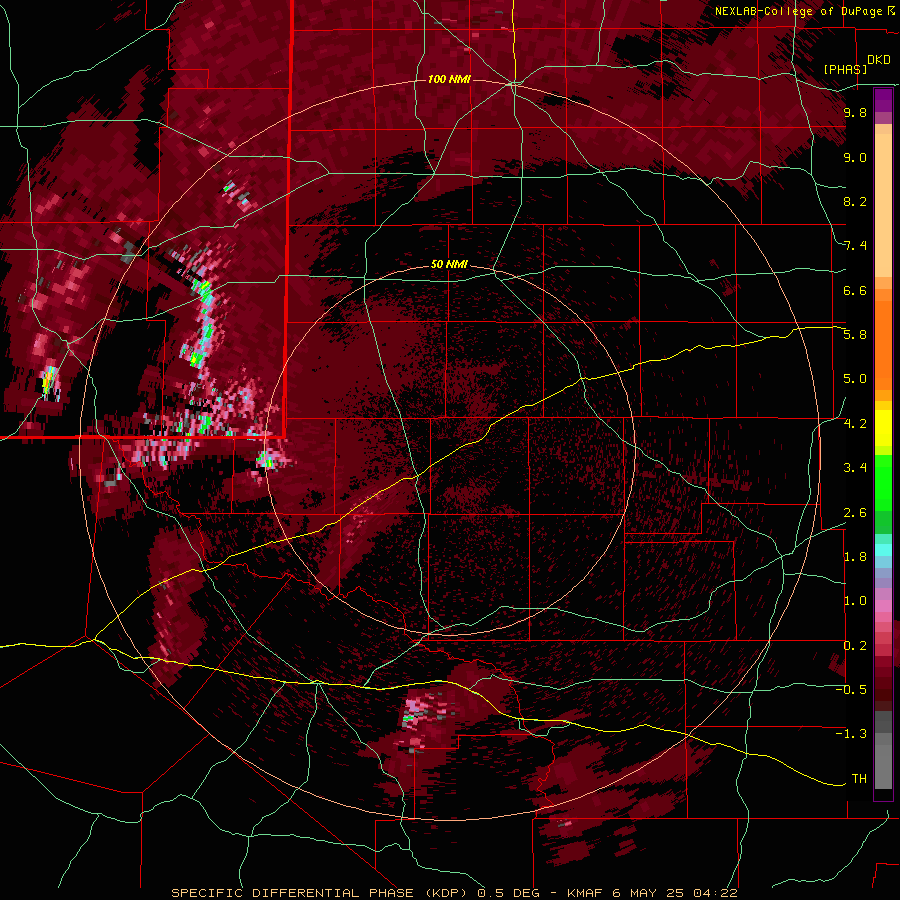This screenshot has width=900, height=900.
Task: Click the 1.8 legend value
Action: point(855,557)
